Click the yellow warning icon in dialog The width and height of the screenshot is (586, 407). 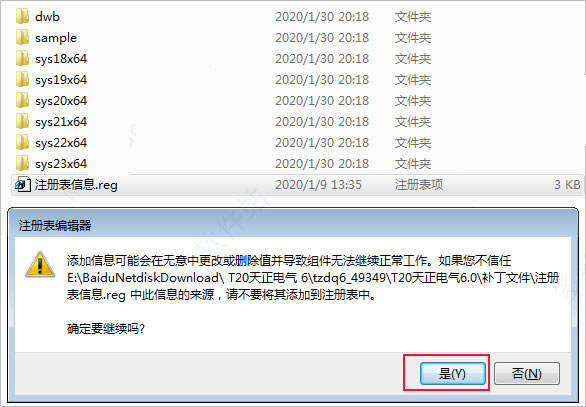[x=40, y=265]
